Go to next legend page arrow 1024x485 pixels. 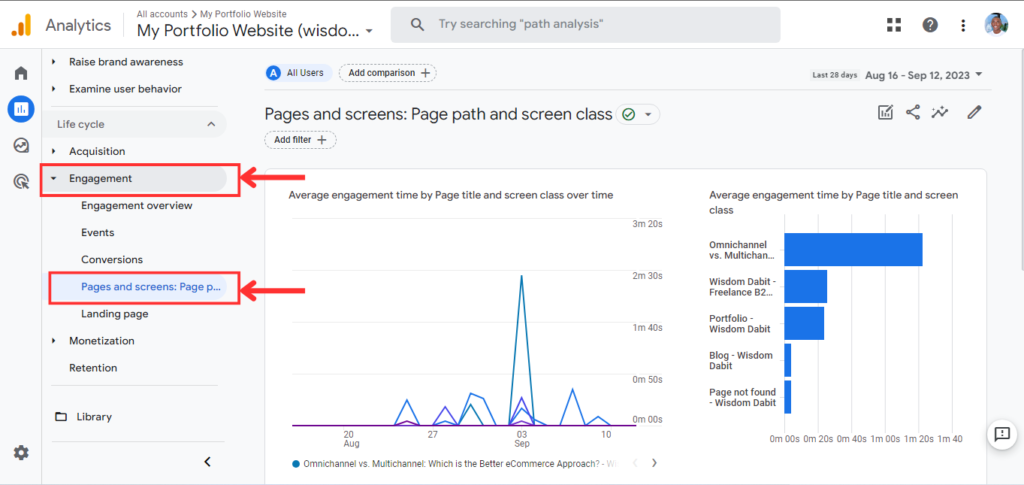pyautogui.click(x=654, y=463)
